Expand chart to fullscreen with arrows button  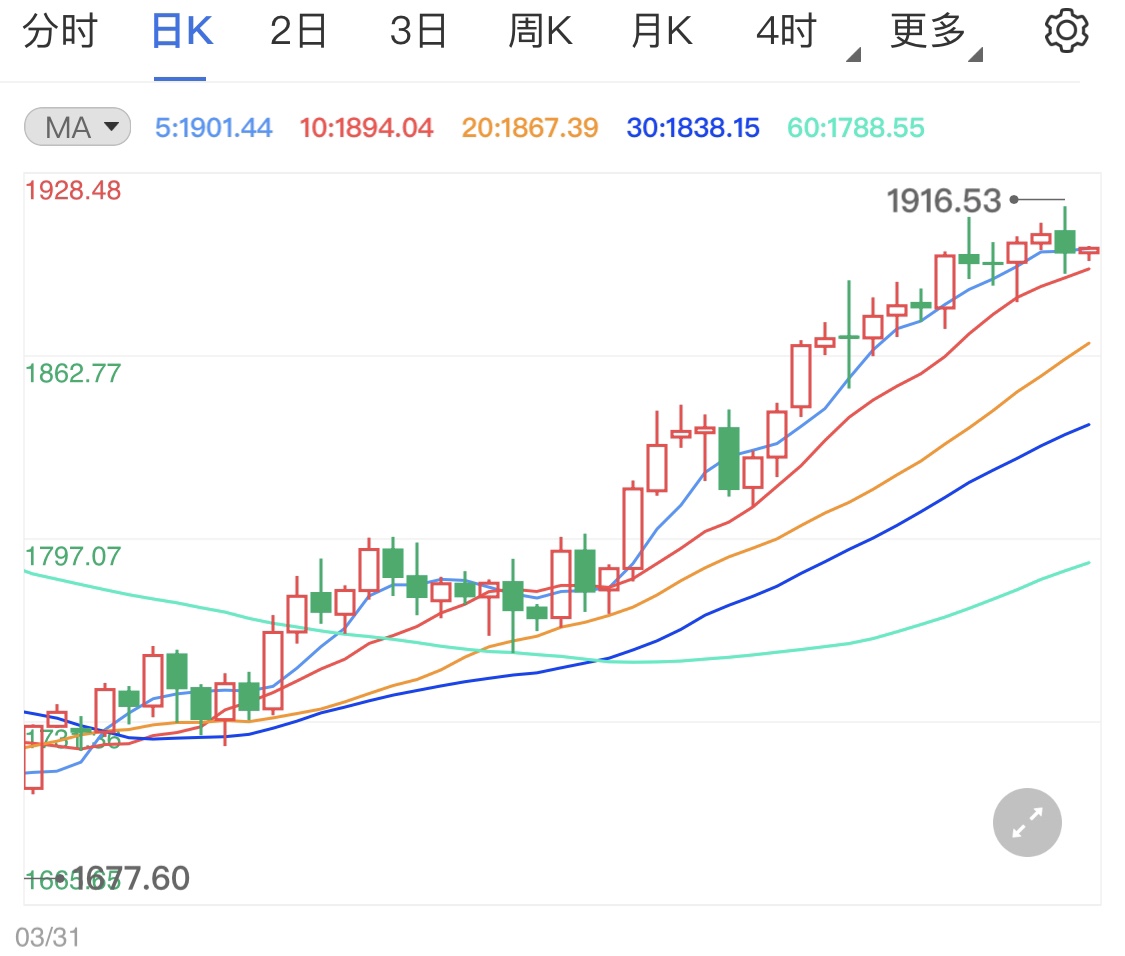(x=1027, y=823)
